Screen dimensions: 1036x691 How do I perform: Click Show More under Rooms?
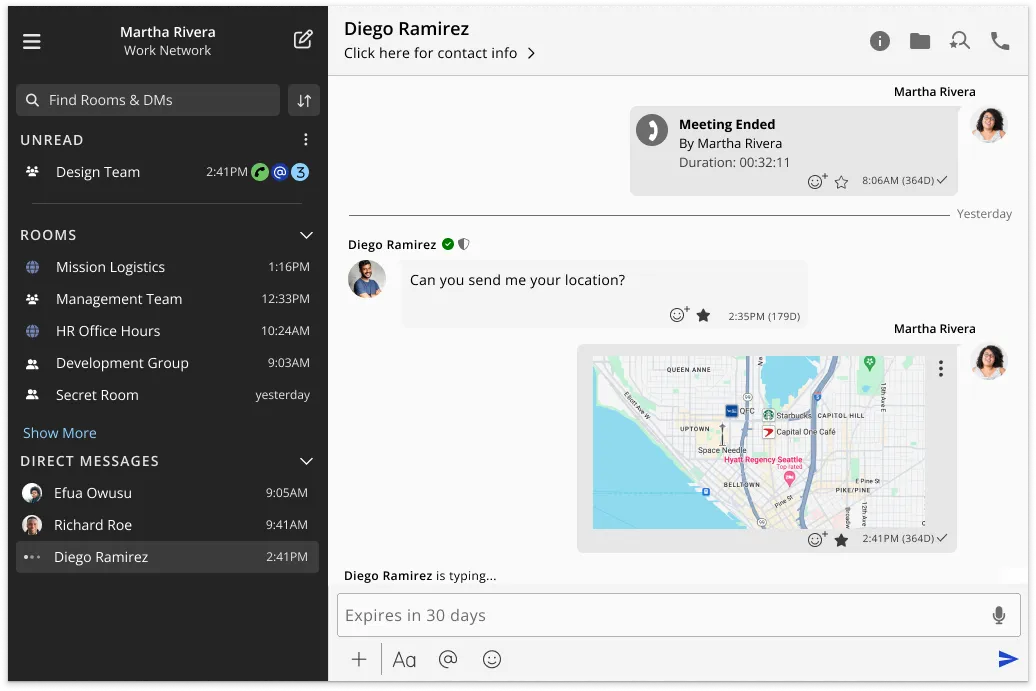coord(60,433)
